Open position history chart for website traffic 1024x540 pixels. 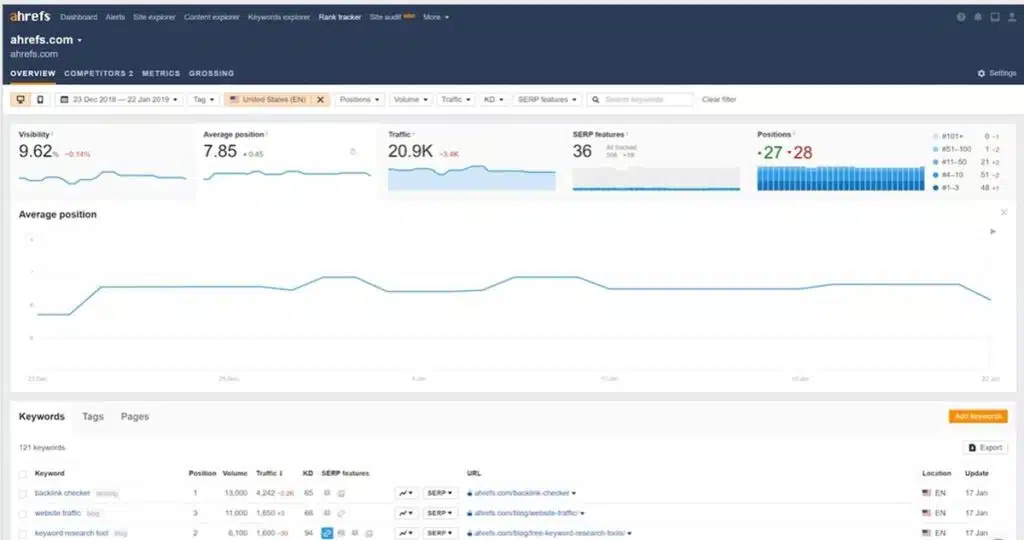click(x=406, y=513)
